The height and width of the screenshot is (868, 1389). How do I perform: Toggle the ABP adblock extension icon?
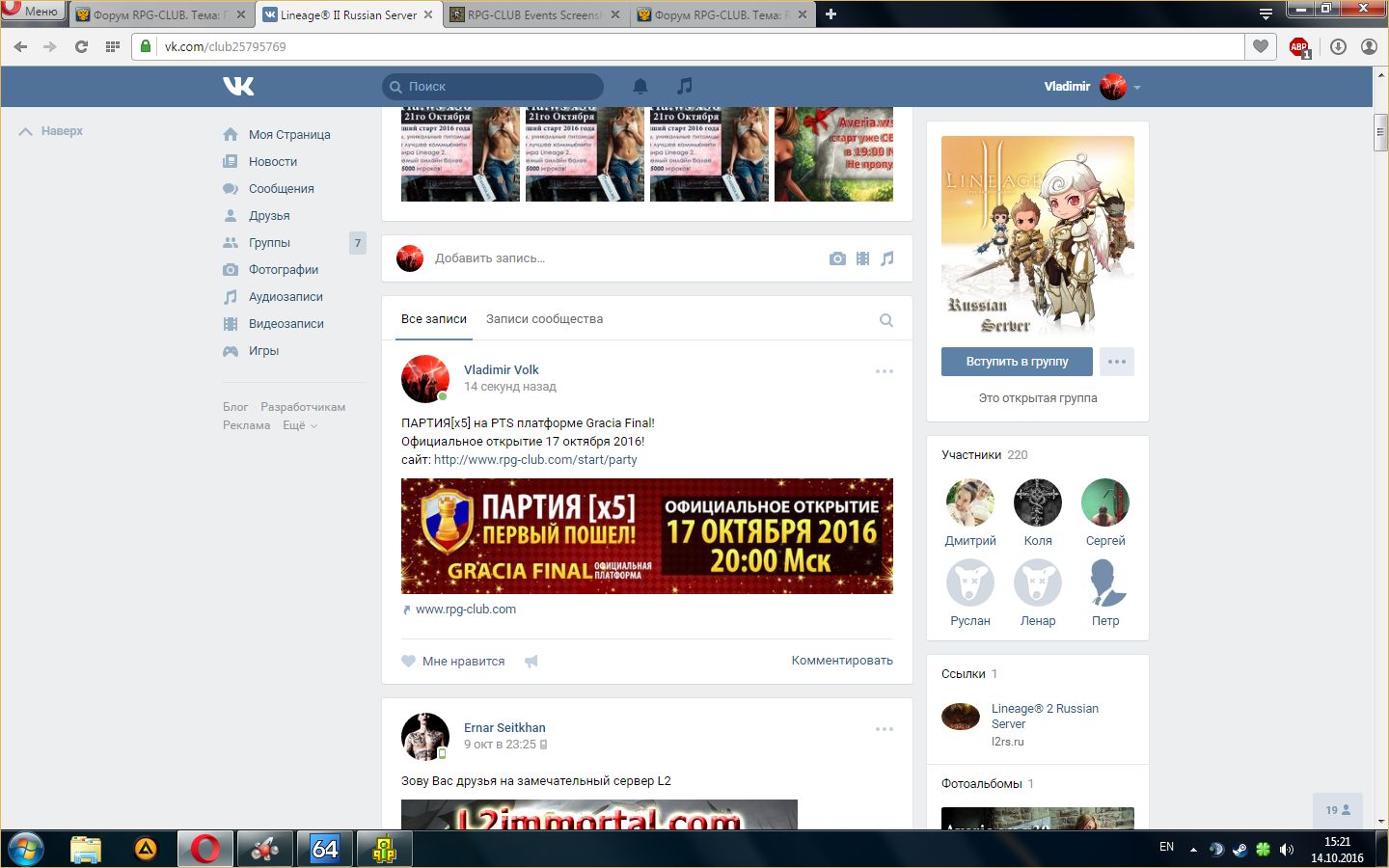[x=1299, y=46]
